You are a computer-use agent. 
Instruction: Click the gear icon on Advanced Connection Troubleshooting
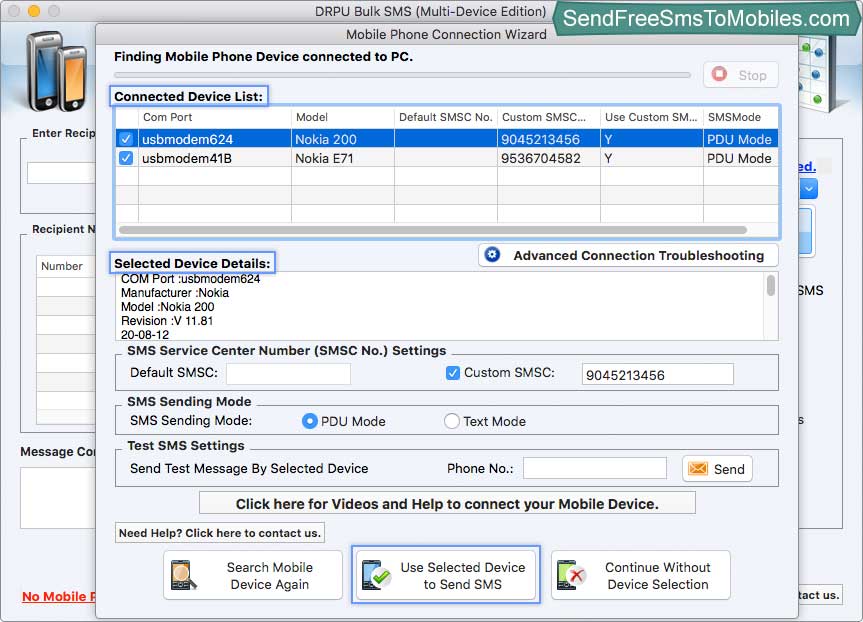(x=492, y=255)
